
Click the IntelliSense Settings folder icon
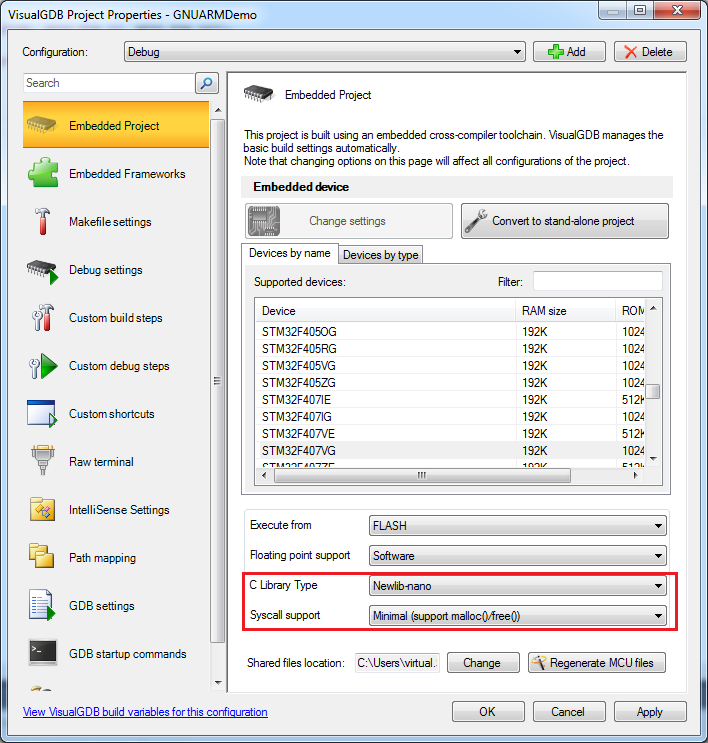42,509
